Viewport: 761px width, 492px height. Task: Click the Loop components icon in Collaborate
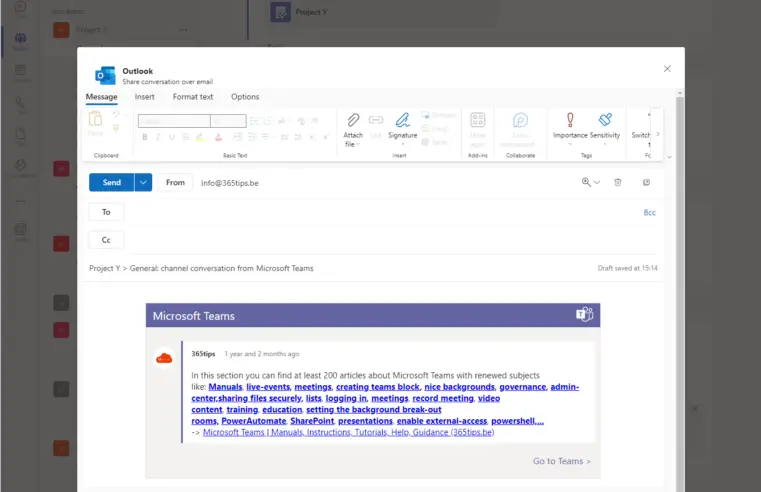(x=520, y=119)
